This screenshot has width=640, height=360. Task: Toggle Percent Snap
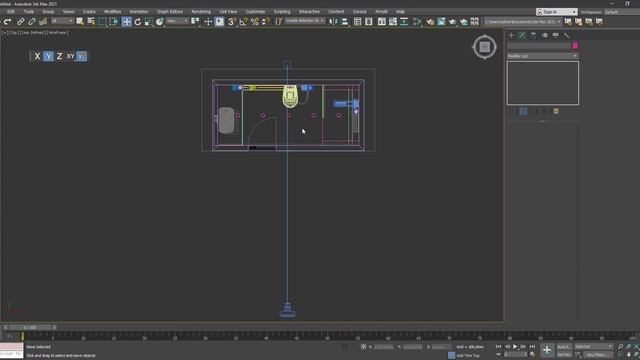pyautogui.click(x=255, y=22)
